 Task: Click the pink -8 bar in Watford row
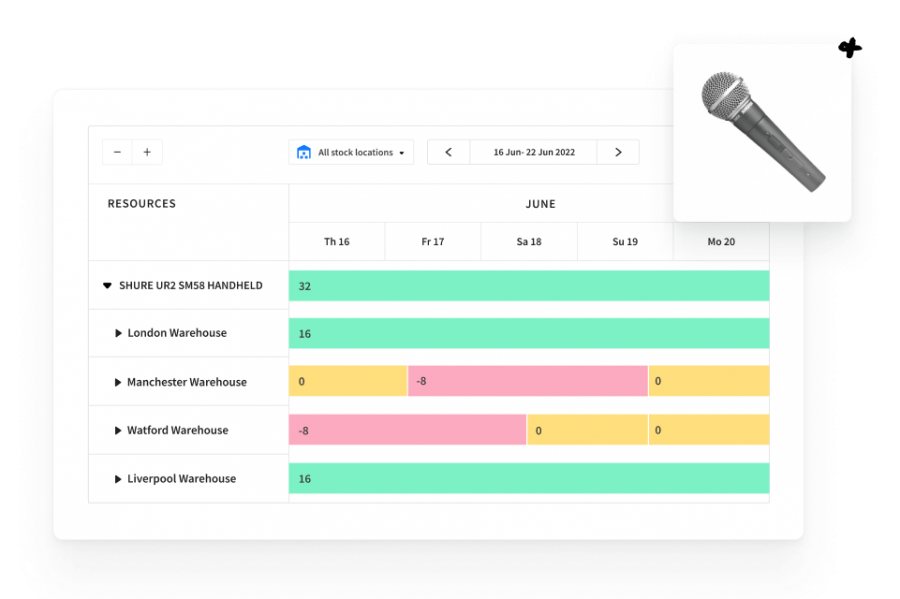[x=407, y=430]
